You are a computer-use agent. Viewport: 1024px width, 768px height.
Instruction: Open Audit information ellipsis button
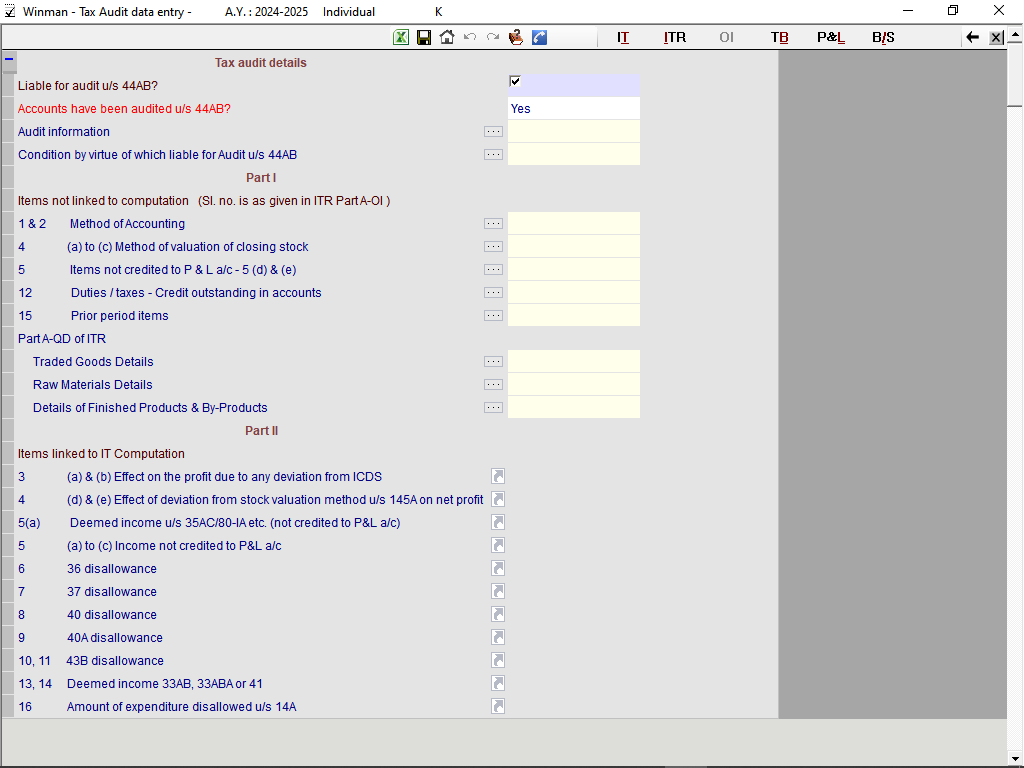(x=493, y=132)
